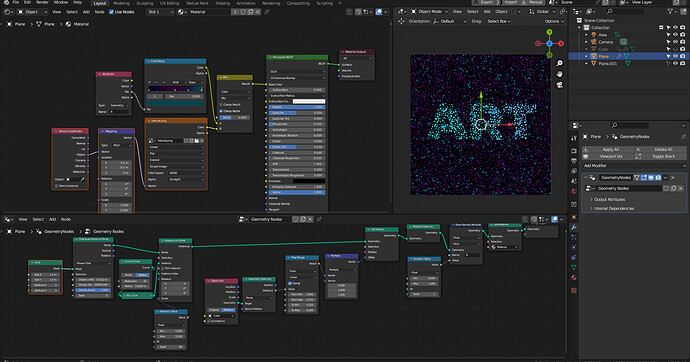This screenshot has width=690, height=362.
Task: Open the Tool properties tab icon
Action: click(x=574, y=138)
